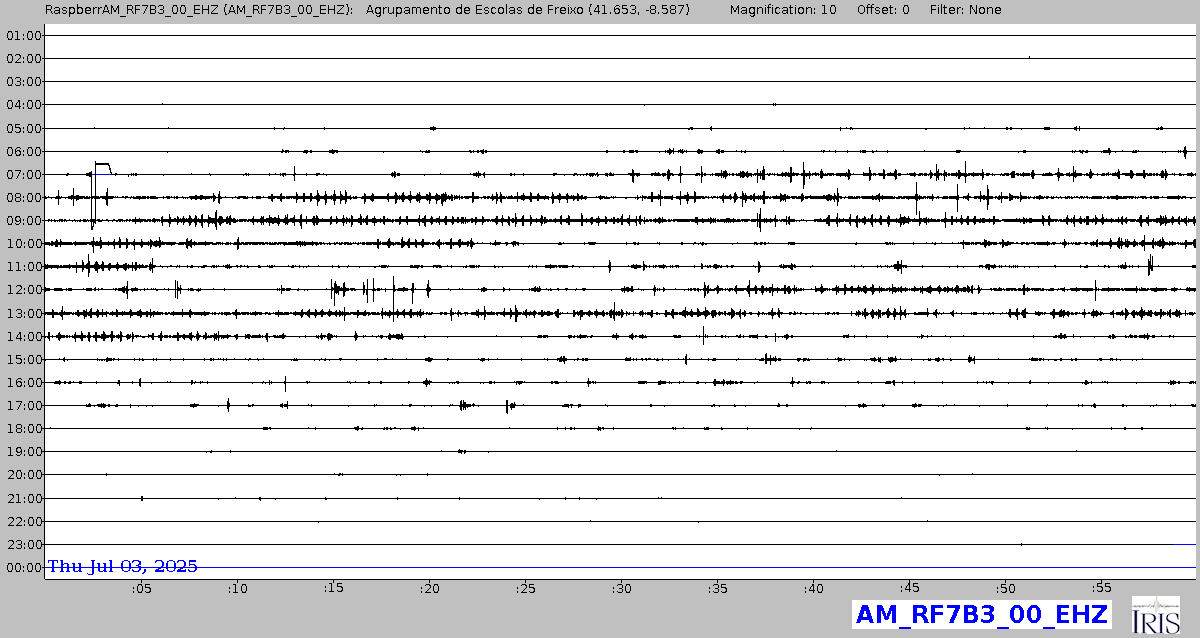
Task: Click the 04:00 hour label
Action: 24,104
